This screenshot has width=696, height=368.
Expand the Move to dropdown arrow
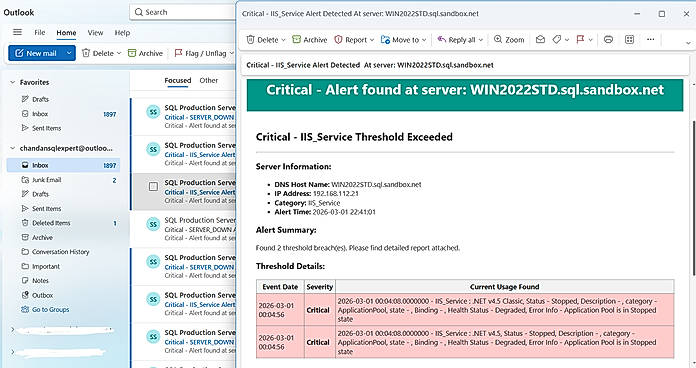[424, 40]
